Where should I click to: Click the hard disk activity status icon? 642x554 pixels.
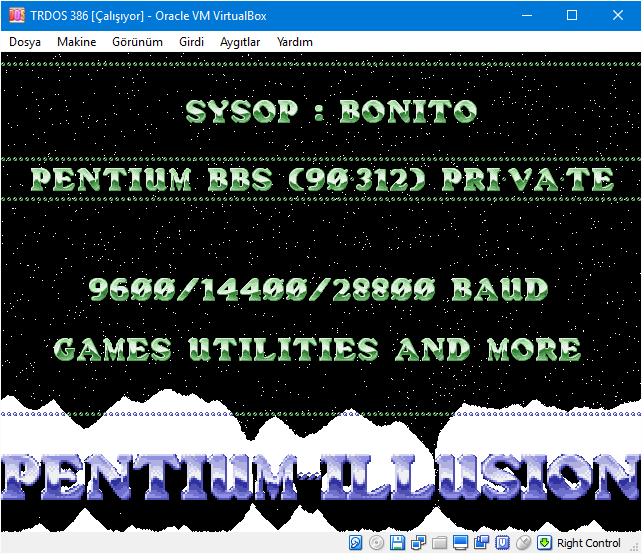[355, 543]
